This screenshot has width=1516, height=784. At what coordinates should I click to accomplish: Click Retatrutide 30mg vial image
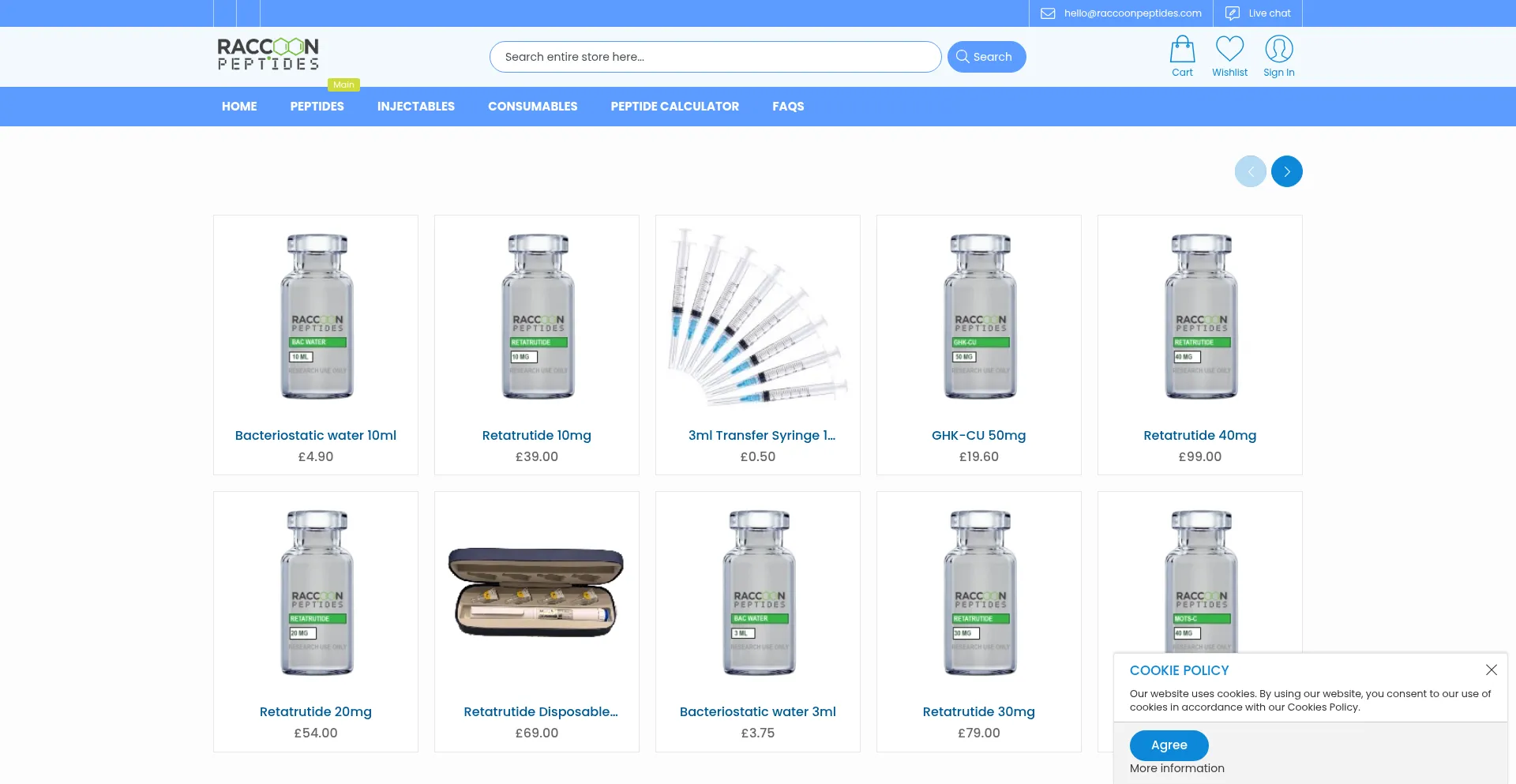coord(980,592)
